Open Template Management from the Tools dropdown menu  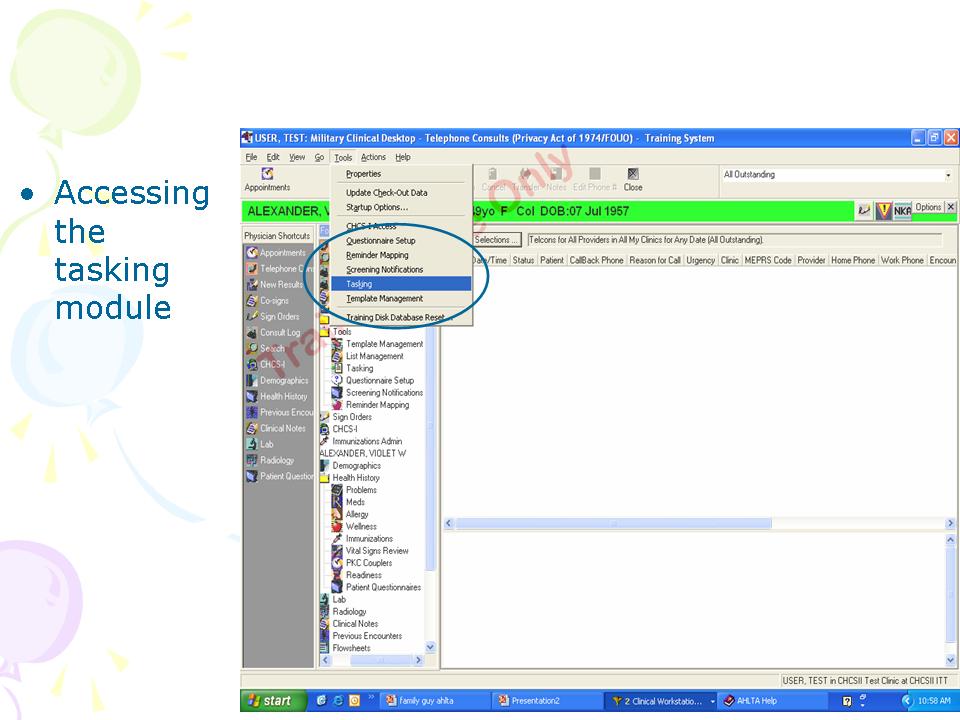384,298
